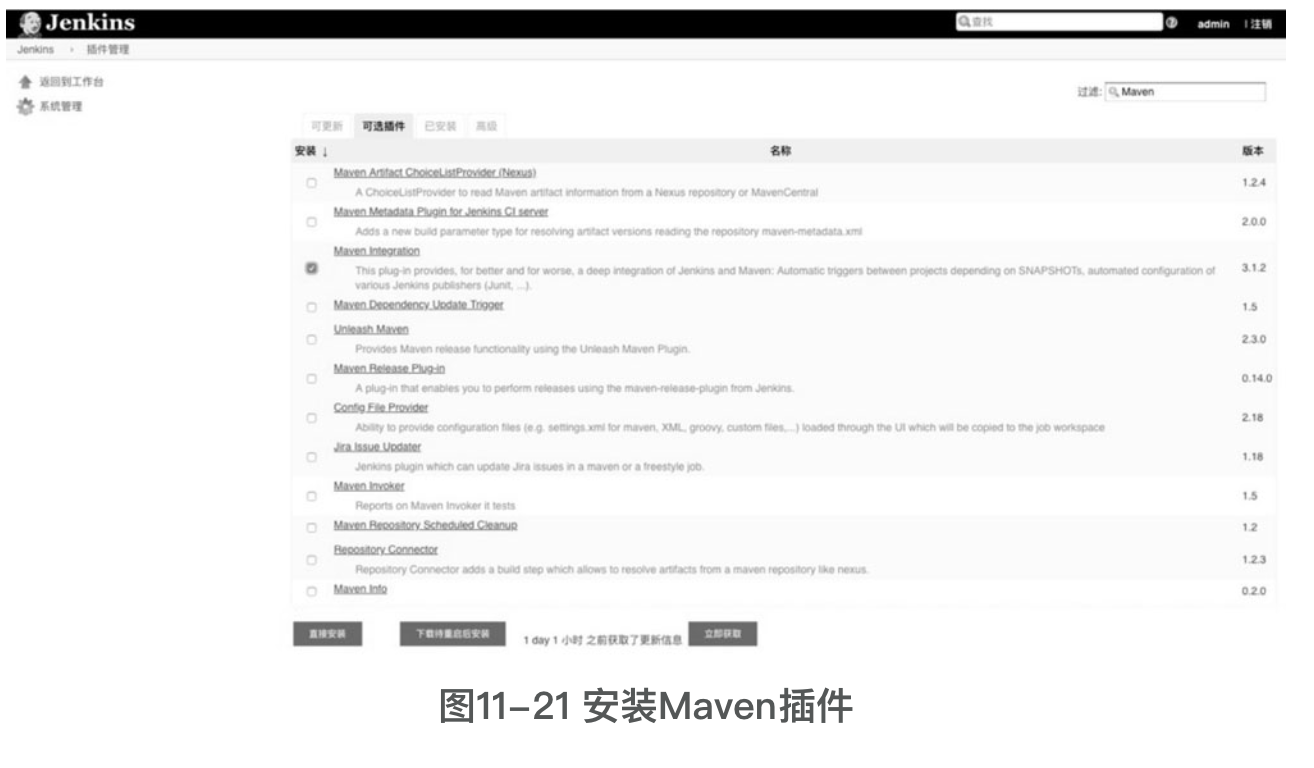Uncheck the Maven Integration checkbox
Viewport: 1314px width, 768px height.
click(x=312, y=268)
